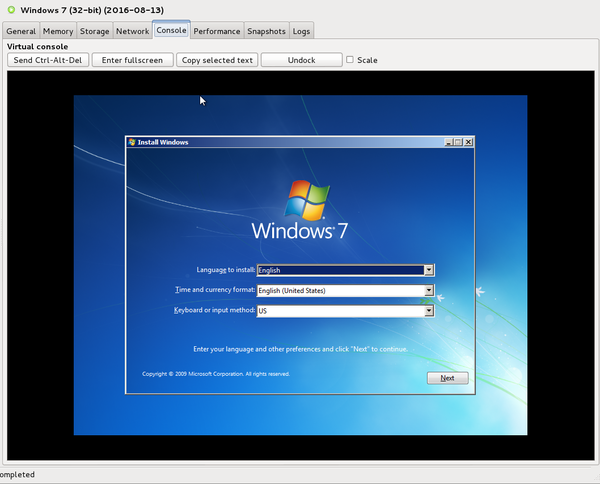Click Next in Windows installer
Viewport: 600px width, 484px height.
[x=447, y=378]
